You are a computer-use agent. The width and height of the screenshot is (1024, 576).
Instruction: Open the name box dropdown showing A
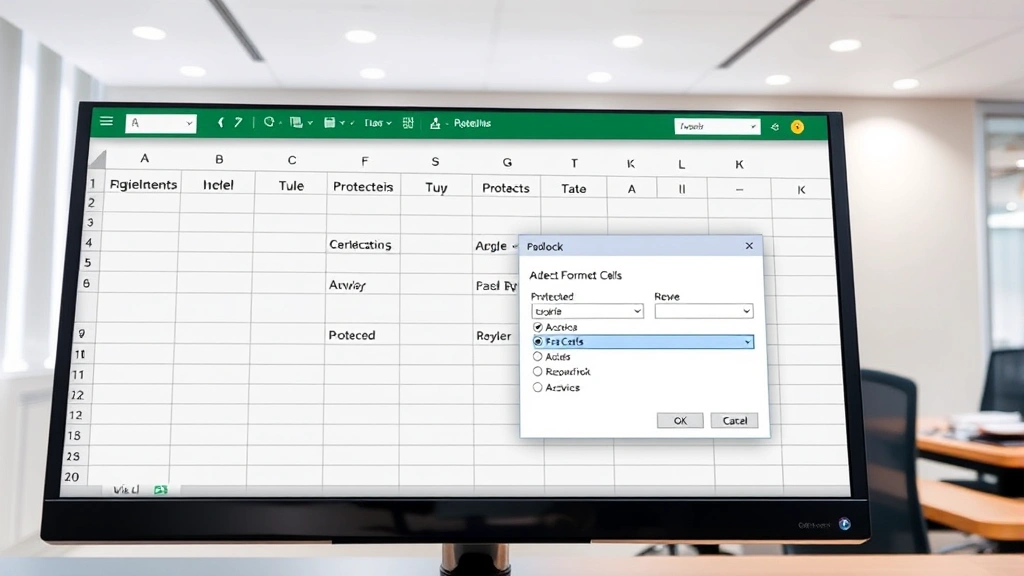pyautogui.click(x=160, y=123)
